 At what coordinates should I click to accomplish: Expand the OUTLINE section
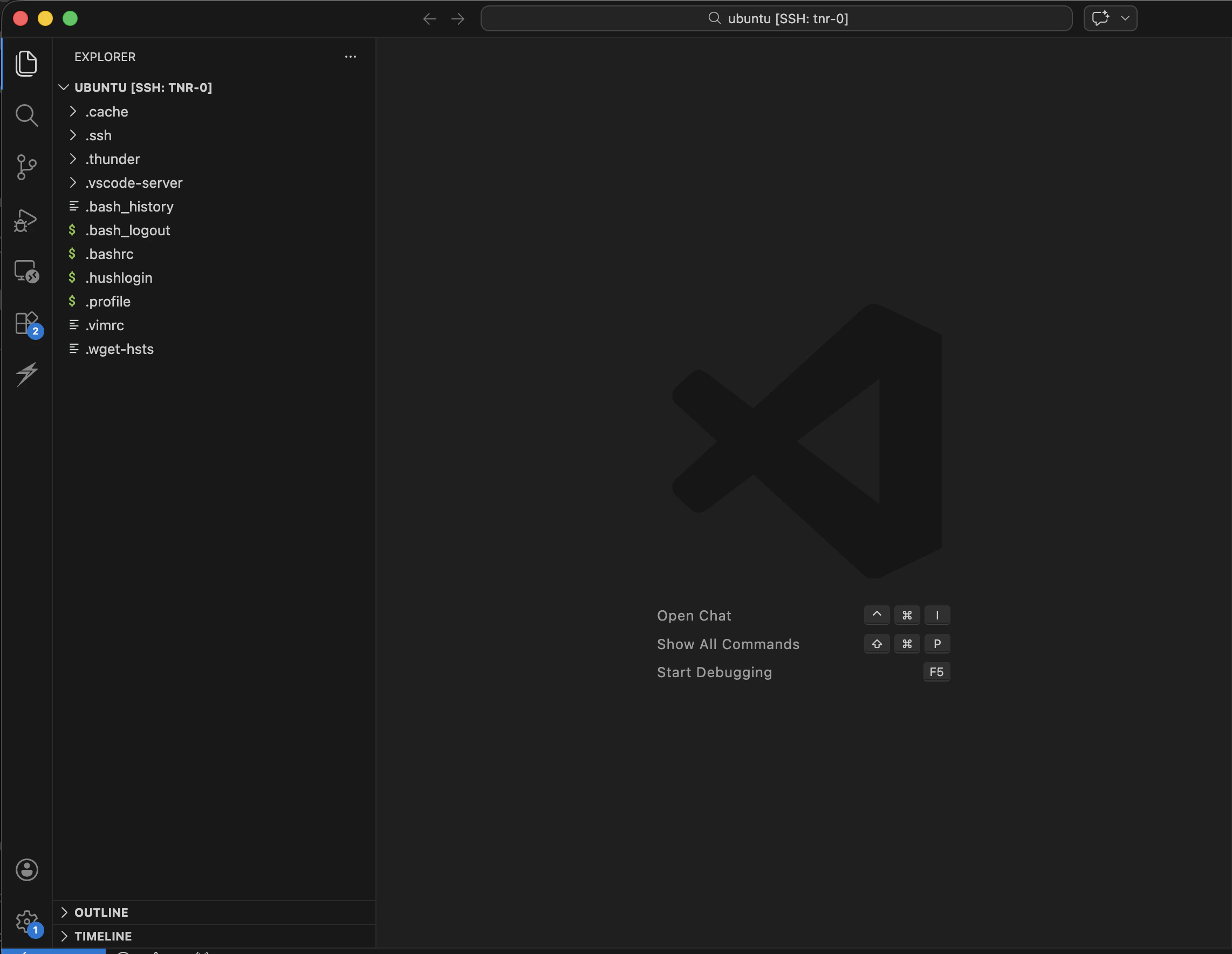[x=214, y=912]
